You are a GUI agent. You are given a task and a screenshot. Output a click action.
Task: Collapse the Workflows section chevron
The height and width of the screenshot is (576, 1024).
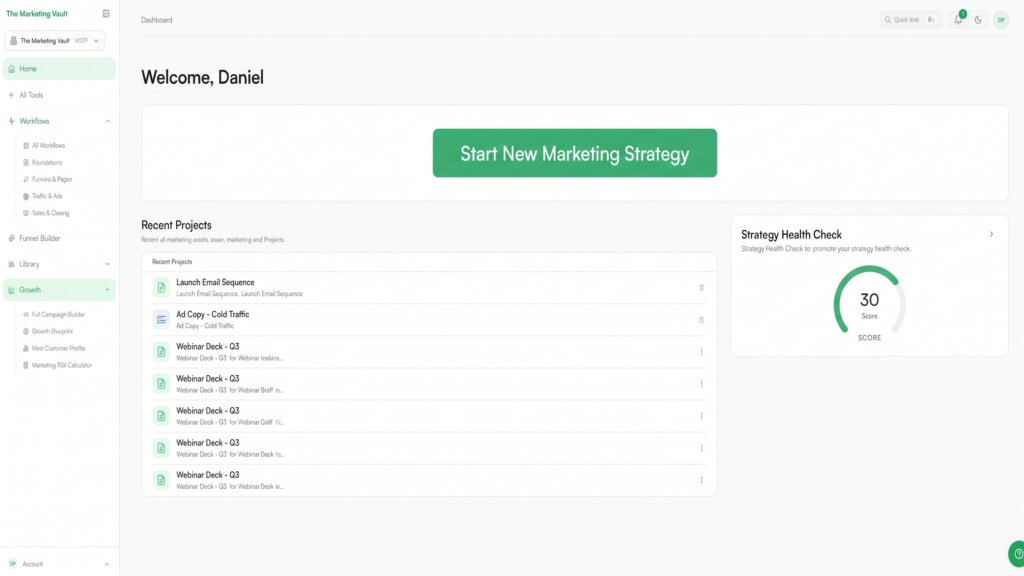pyautogui.click(x=107, y=121)
